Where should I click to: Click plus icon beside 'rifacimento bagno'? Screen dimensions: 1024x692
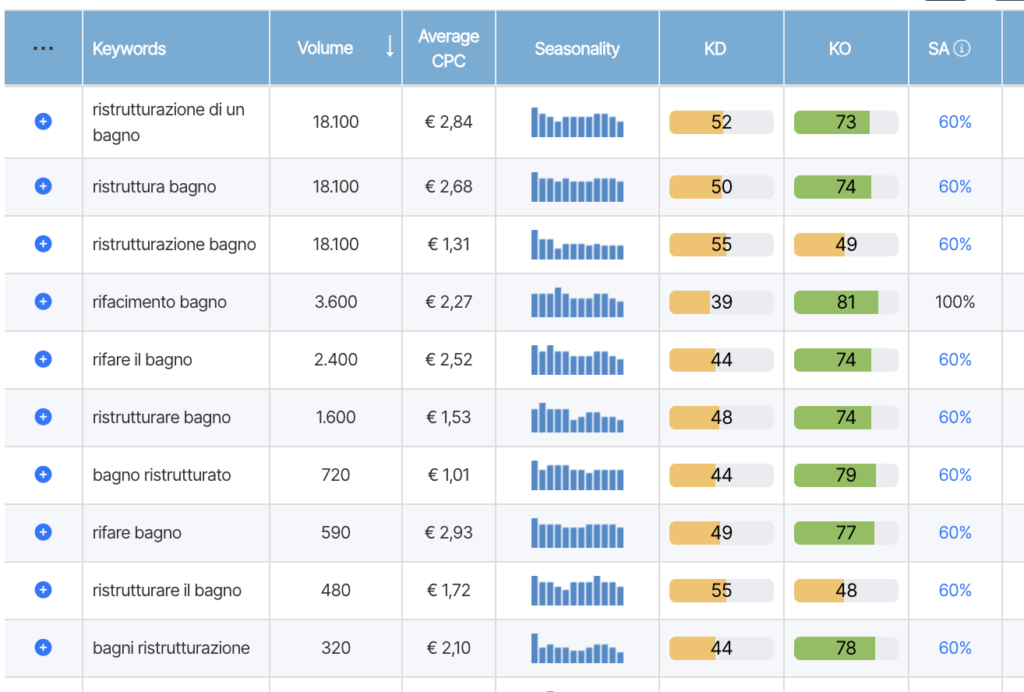(43, 302)
